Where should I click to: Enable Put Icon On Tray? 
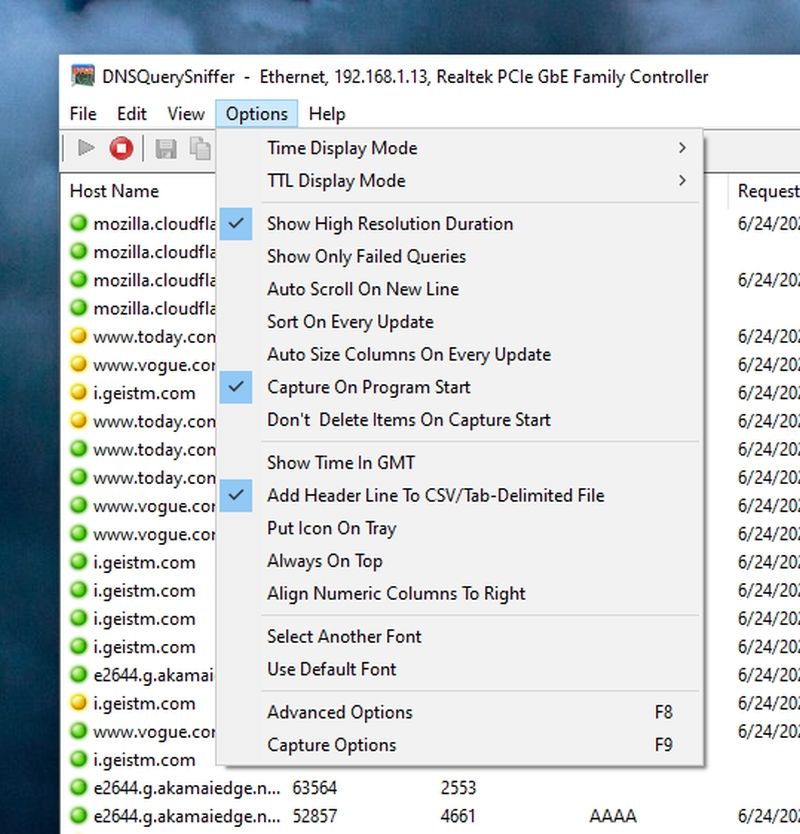461,528
